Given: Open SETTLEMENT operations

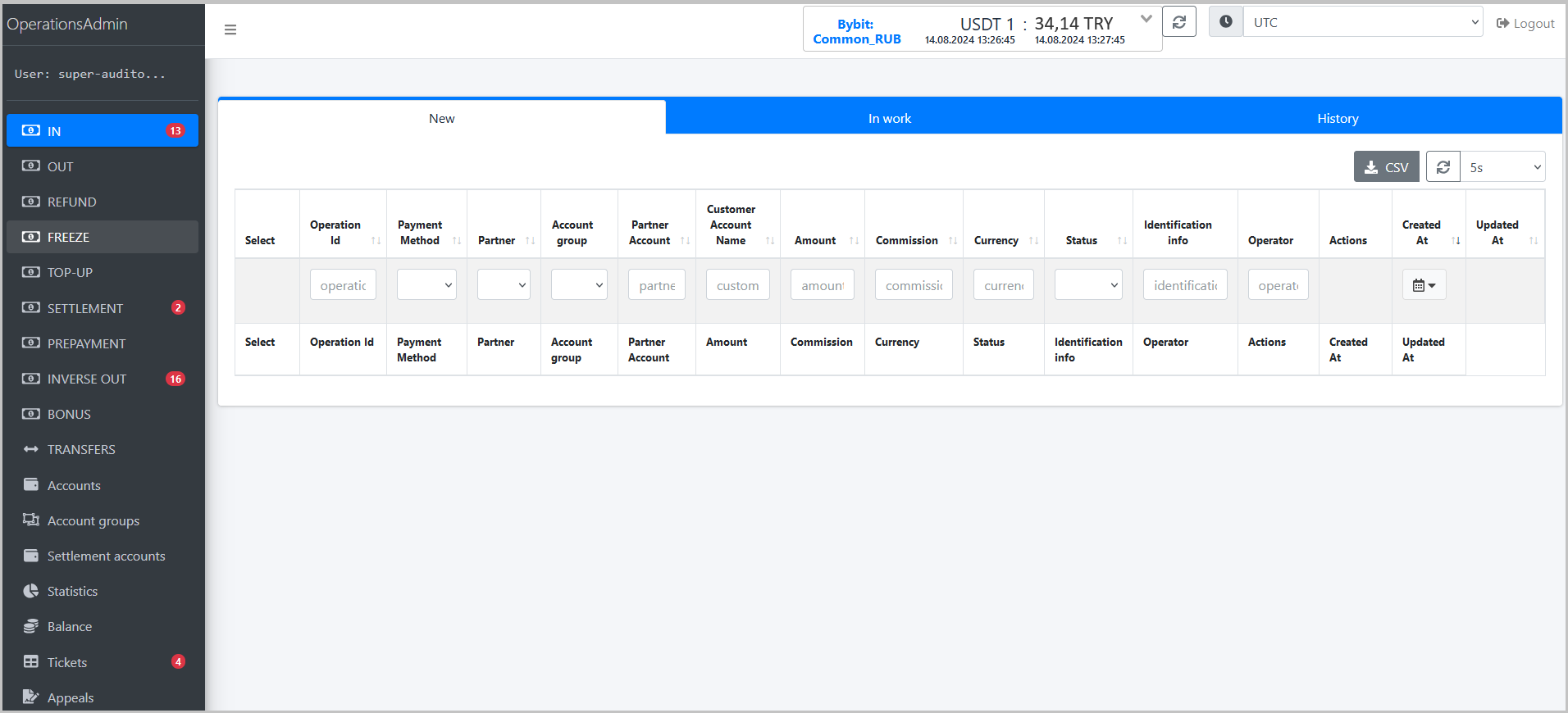Looking at the screenshot, I should coord(103,308).
